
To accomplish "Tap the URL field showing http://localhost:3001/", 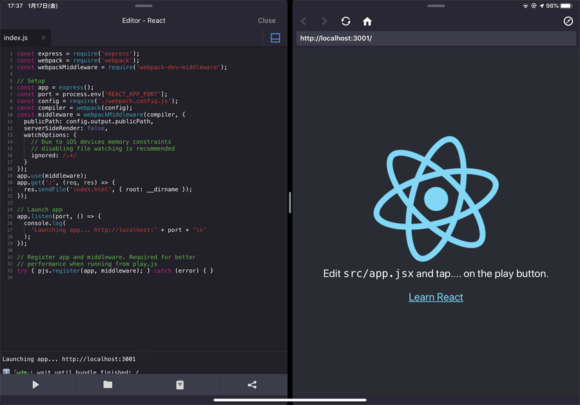I will tap(436, 38).
